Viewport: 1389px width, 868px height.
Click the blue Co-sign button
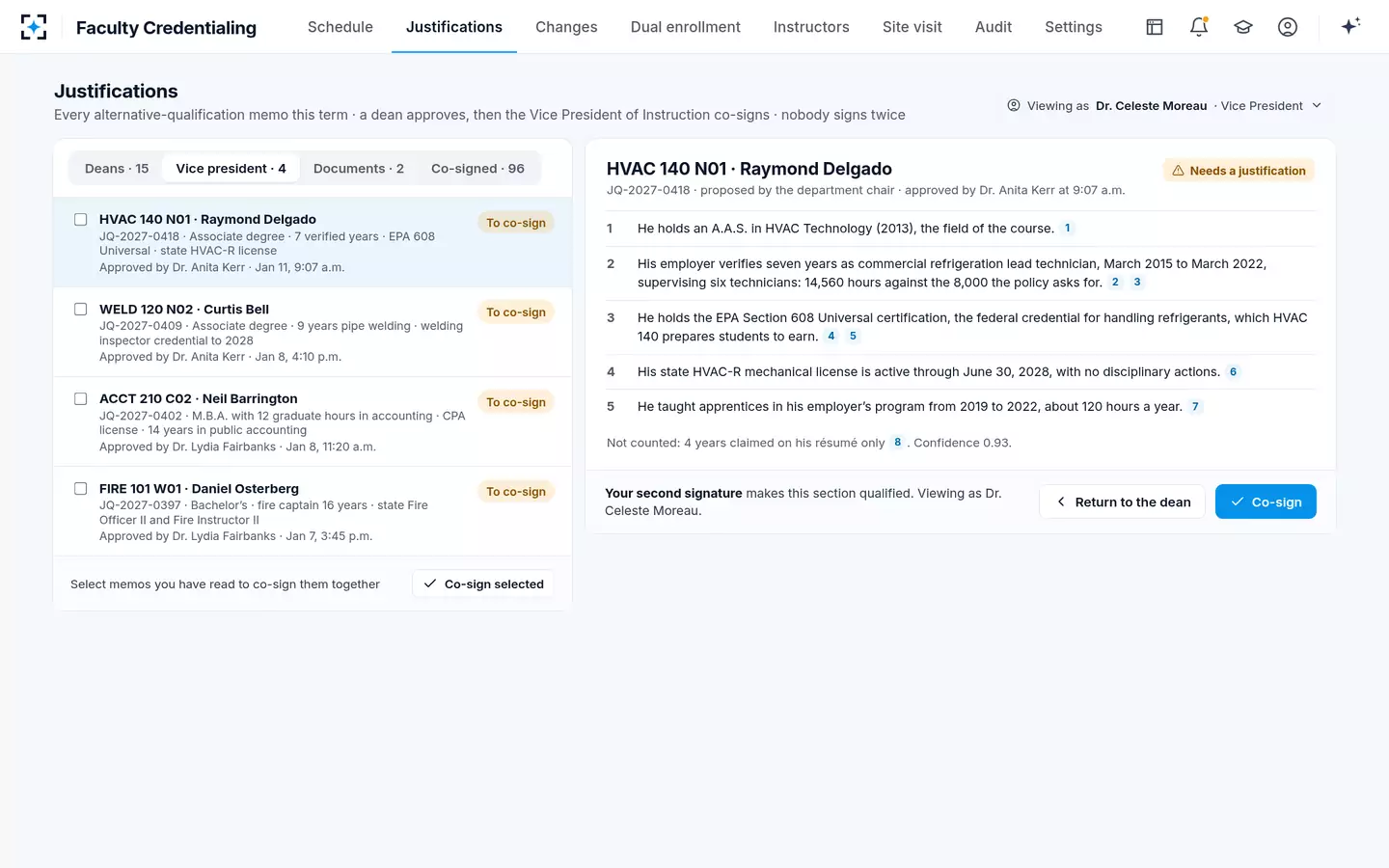click(x=1266, y=502)
